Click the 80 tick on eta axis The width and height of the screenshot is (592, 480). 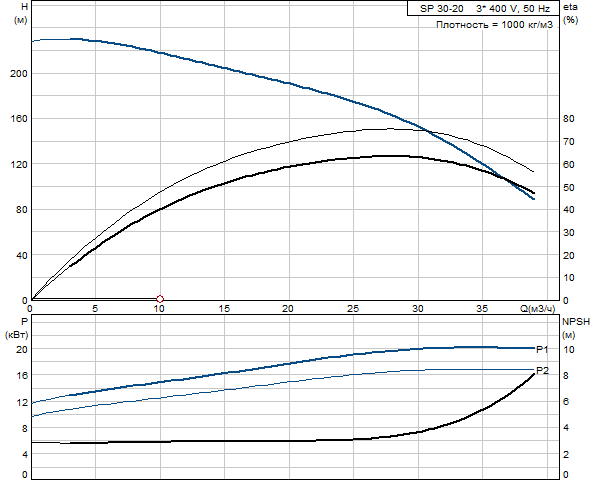click(x=569, y=119)
